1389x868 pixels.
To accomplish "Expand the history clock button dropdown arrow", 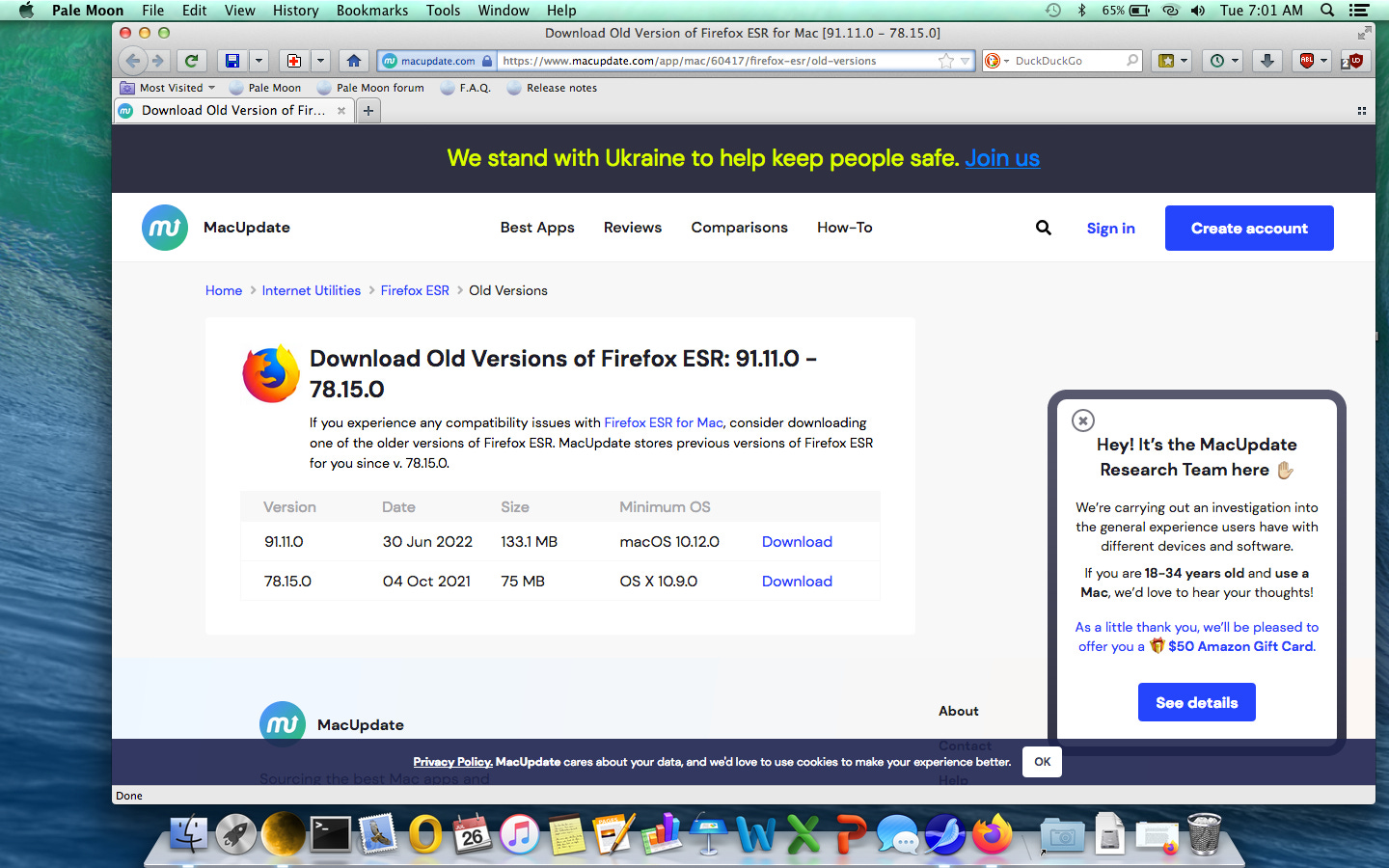I will (x=1235, y=61).
